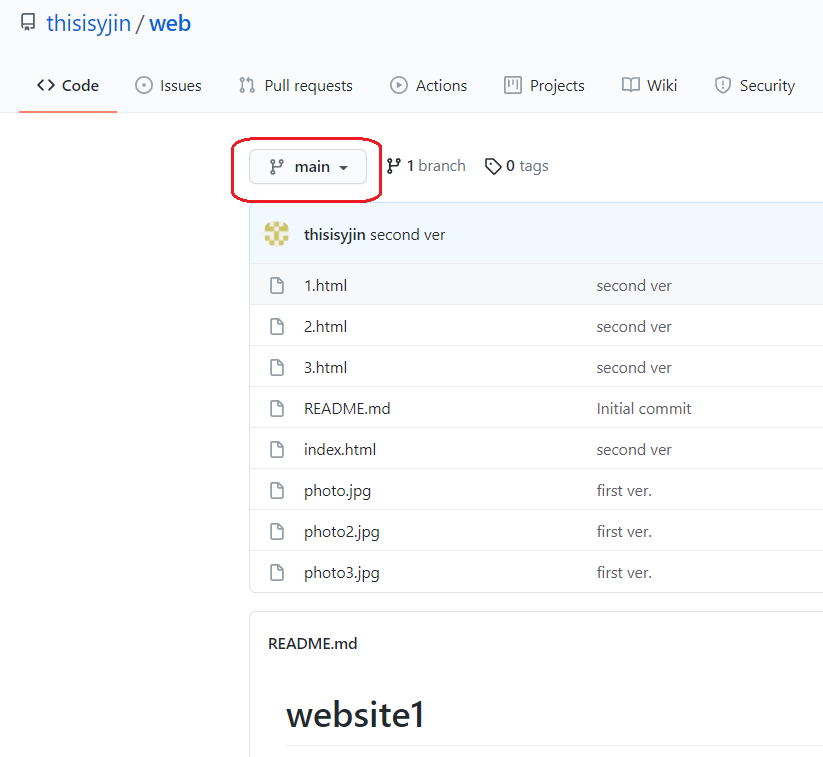
Task: Click file icon next to photo2.jpg
Action: coord(277,531)
